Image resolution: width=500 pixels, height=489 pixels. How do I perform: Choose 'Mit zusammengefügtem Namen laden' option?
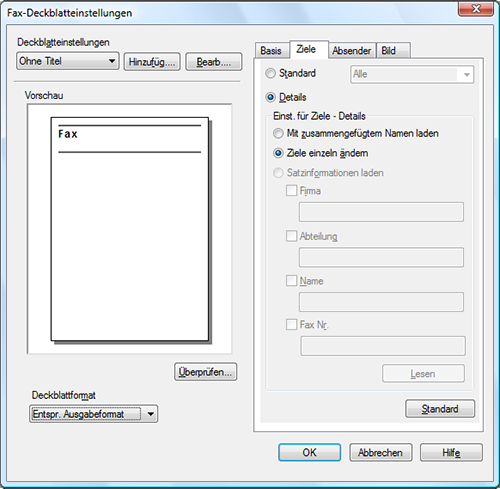(x=278, y=134)
